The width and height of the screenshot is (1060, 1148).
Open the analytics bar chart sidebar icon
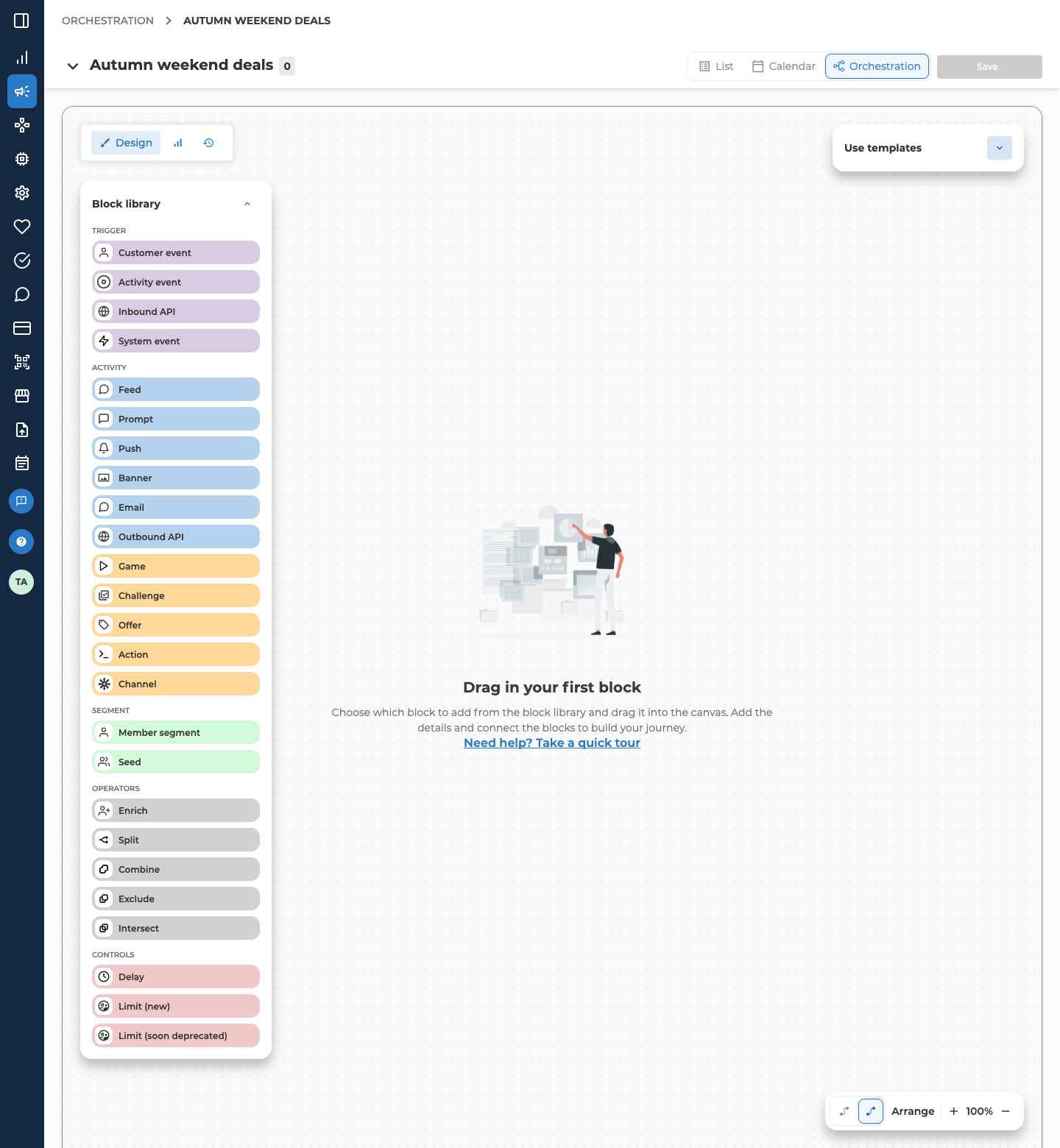coord(21,57)
